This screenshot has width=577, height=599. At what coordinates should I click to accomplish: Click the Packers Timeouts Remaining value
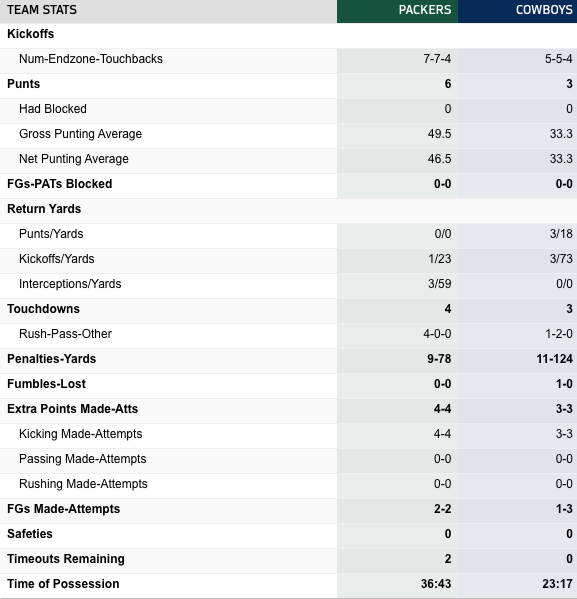pyautogui.click(x=448, y=559)
